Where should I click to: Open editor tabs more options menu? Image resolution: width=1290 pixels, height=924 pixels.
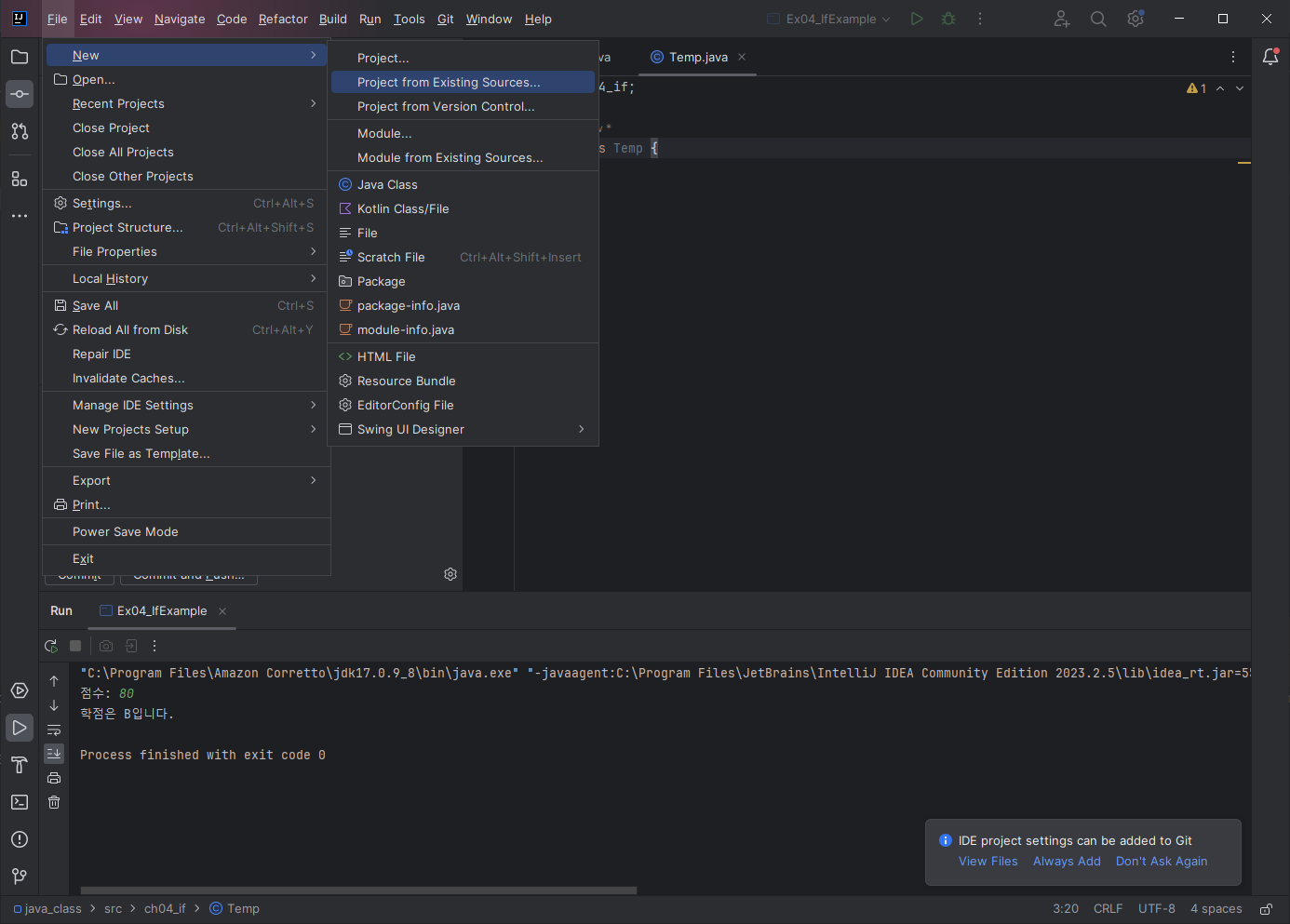pyautogui.click(x=1233, y=57)
